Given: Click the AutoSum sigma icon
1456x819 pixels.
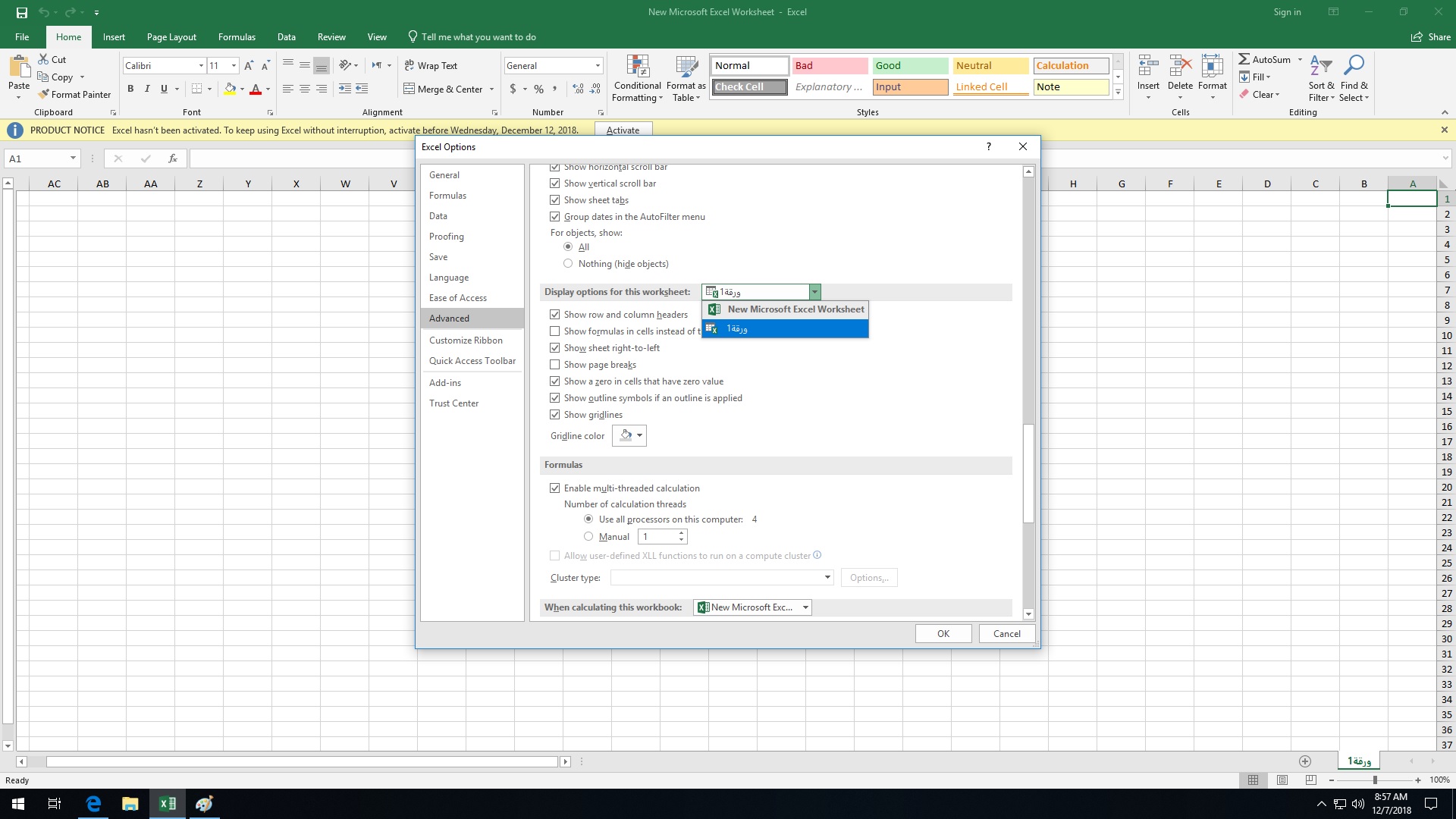Looking at the screenshot, I should [1244, 59].
